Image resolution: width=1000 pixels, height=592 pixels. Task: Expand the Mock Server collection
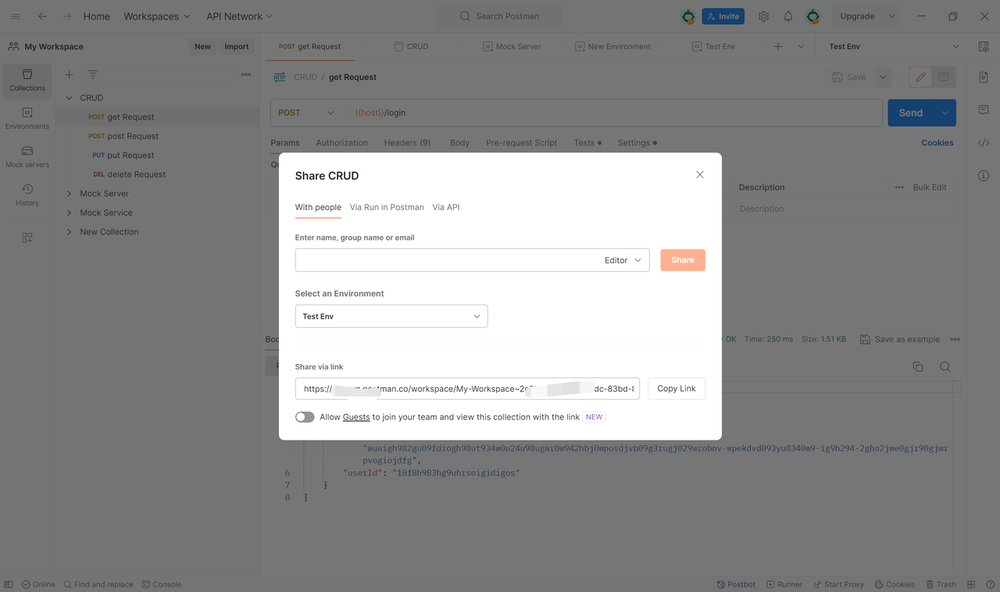click(x=104, y=193)
